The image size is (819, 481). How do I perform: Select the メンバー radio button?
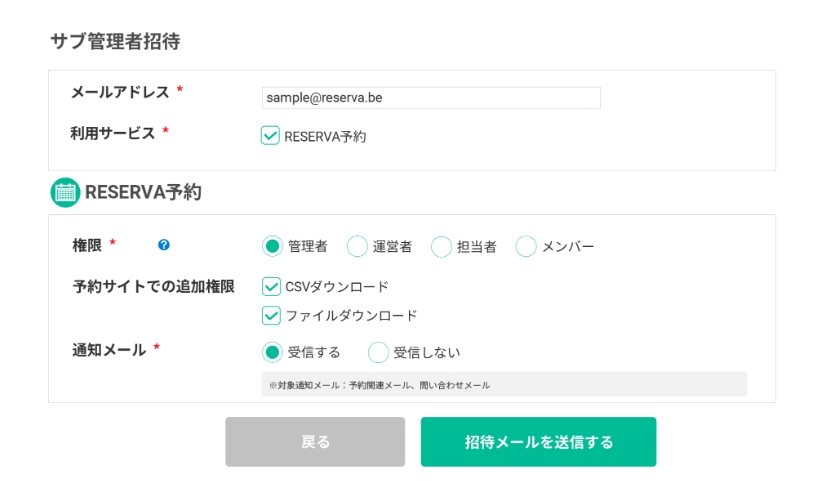point(526,246)
